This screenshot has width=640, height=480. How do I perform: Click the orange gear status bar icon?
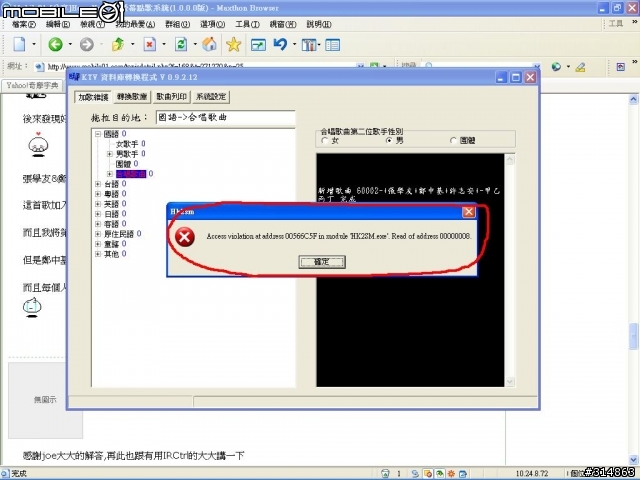(451, 473)
